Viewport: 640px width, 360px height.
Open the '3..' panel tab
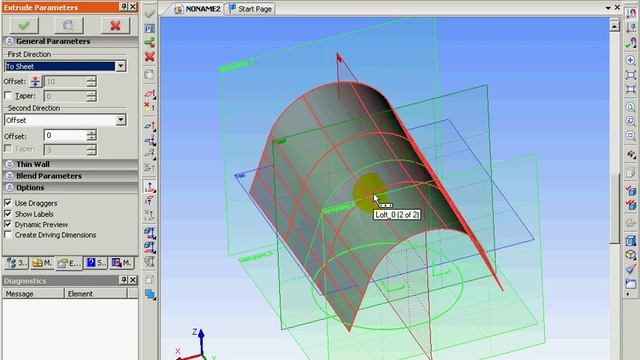point(17,263)
